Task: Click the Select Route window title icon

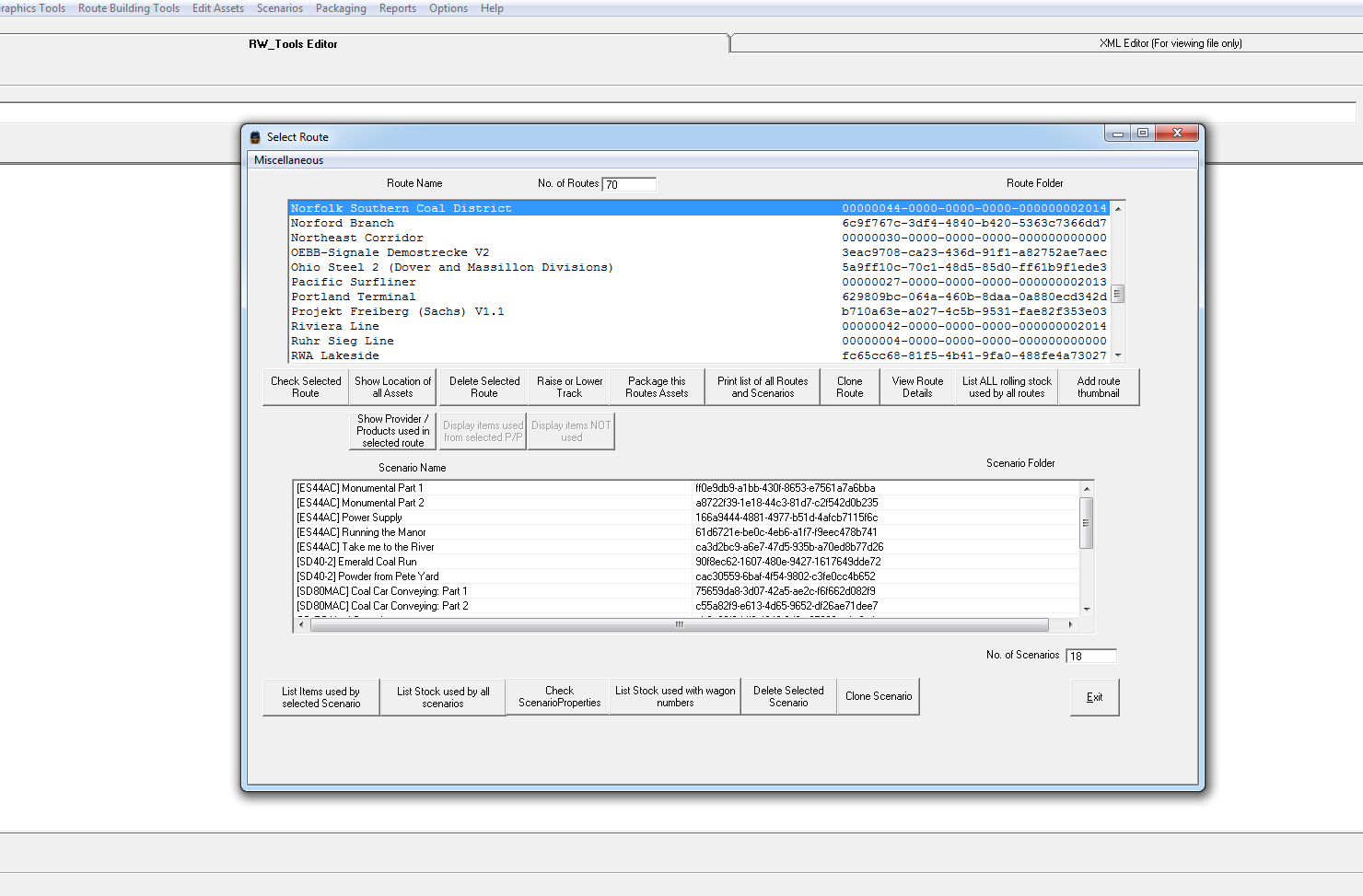Action: (x=256, y=137)
